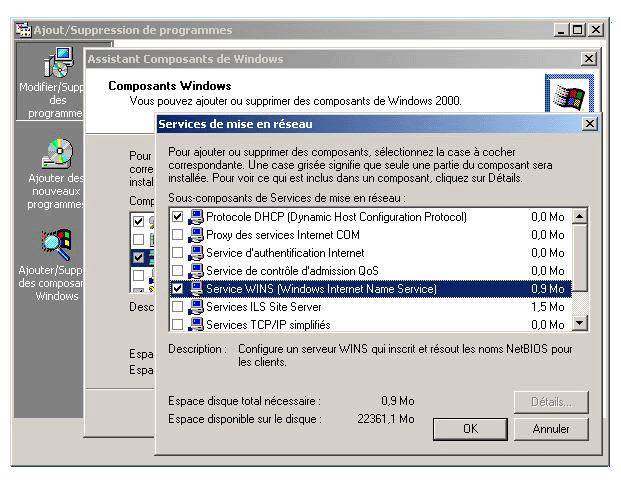Select the 'Service d'authentification Internet' row
This screenshot has height=487, width=621.
(371, 253)
